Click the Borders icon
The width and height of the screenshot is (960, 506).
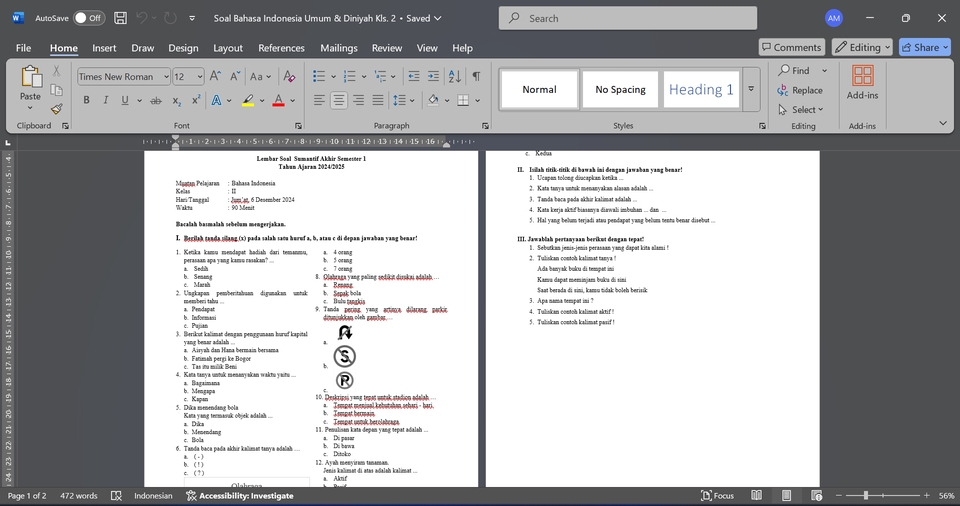[x=463, y=100]
